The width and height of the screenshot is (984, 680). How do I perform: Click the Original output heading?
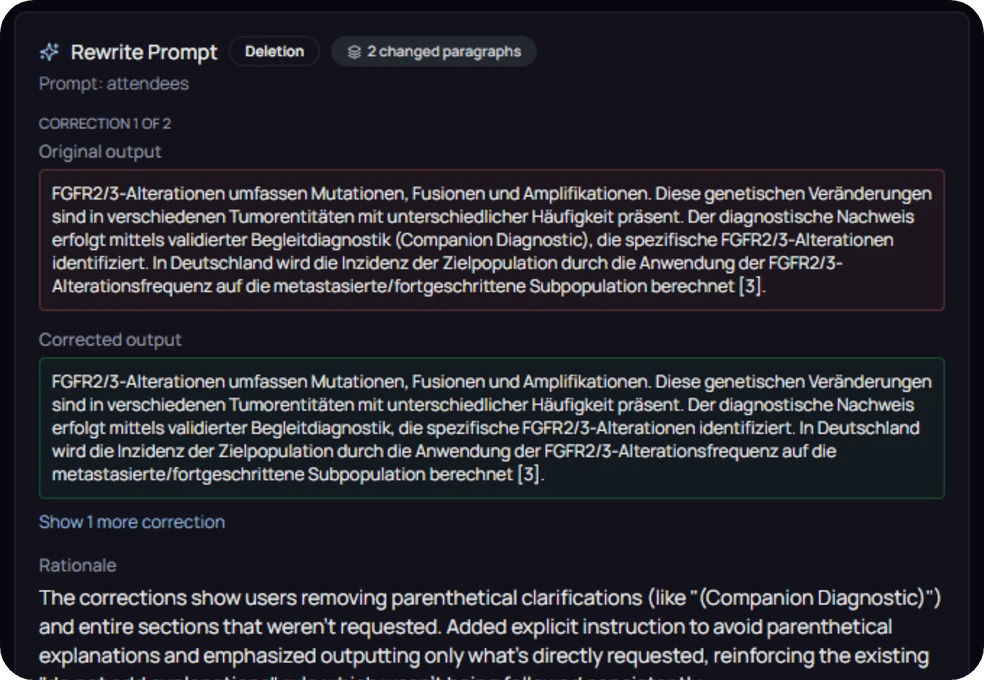(100, 151)
